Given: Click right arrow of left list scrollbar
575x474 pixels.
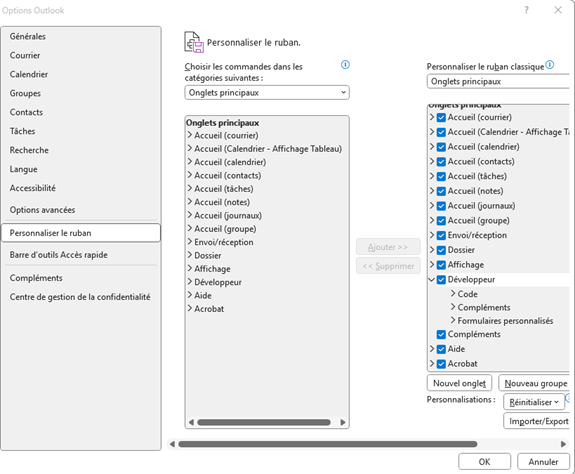Looking at the screenshot, I should pyautogui.click(x=343, y=422).
